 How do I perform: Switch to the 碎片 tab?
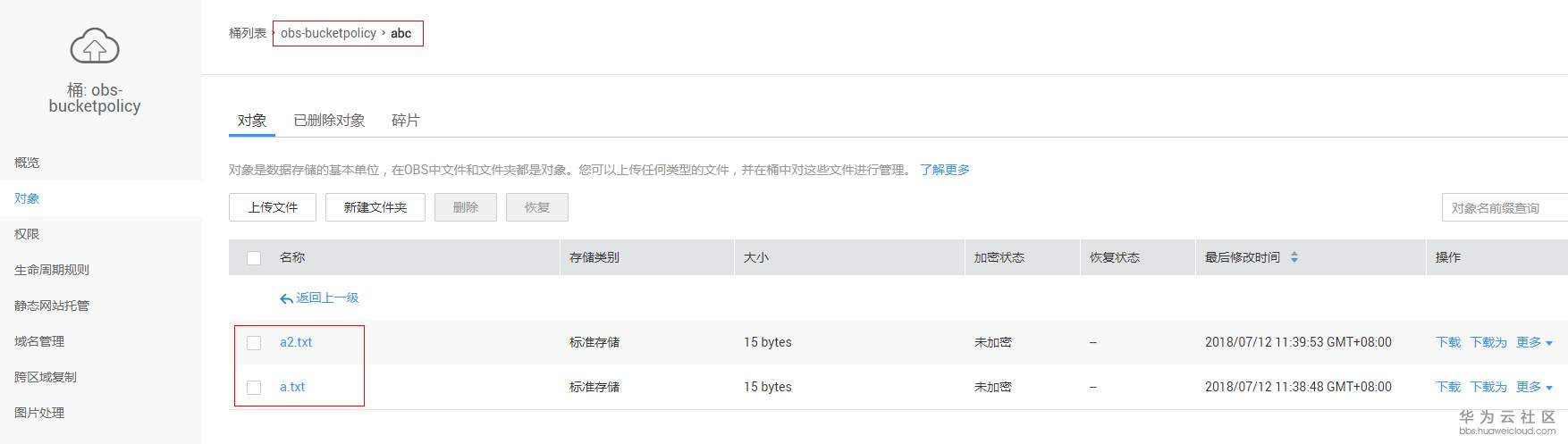tap(405, 121)
